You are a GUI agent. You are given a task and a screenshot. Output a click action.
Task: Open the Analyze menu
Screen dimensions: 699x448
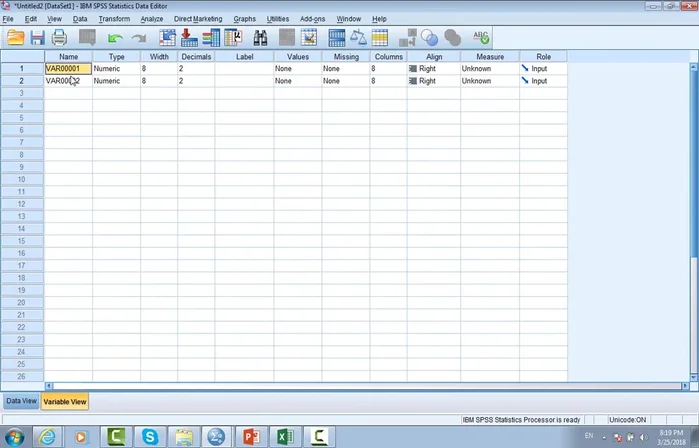151,19
